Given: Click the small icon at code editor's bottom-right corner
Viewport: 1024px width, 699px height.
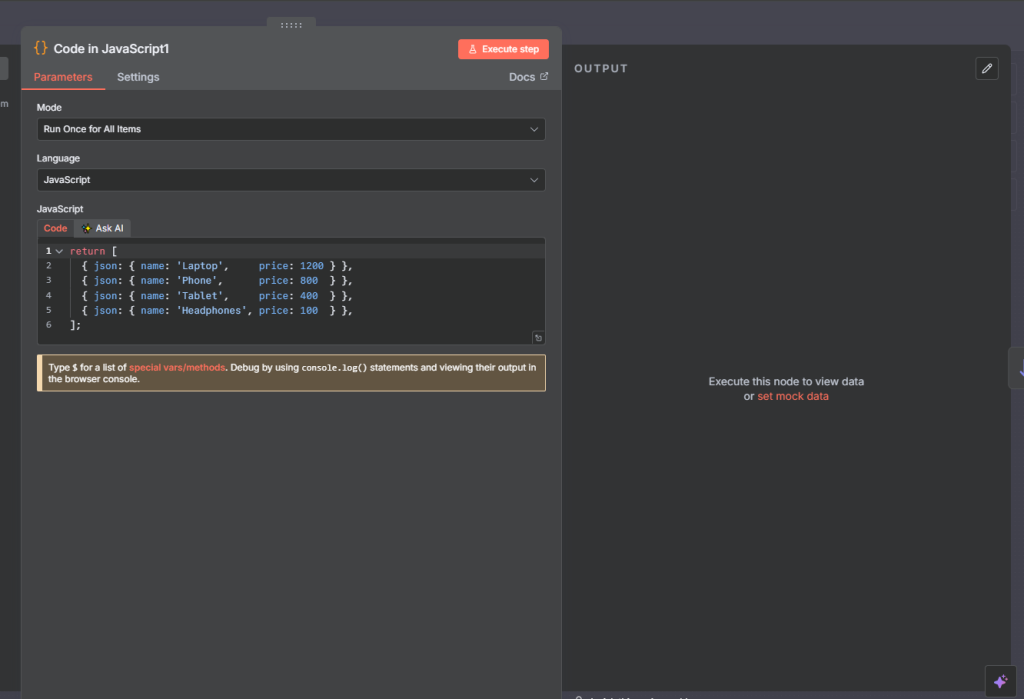Looking at the screenshot, I should [538, 338].
